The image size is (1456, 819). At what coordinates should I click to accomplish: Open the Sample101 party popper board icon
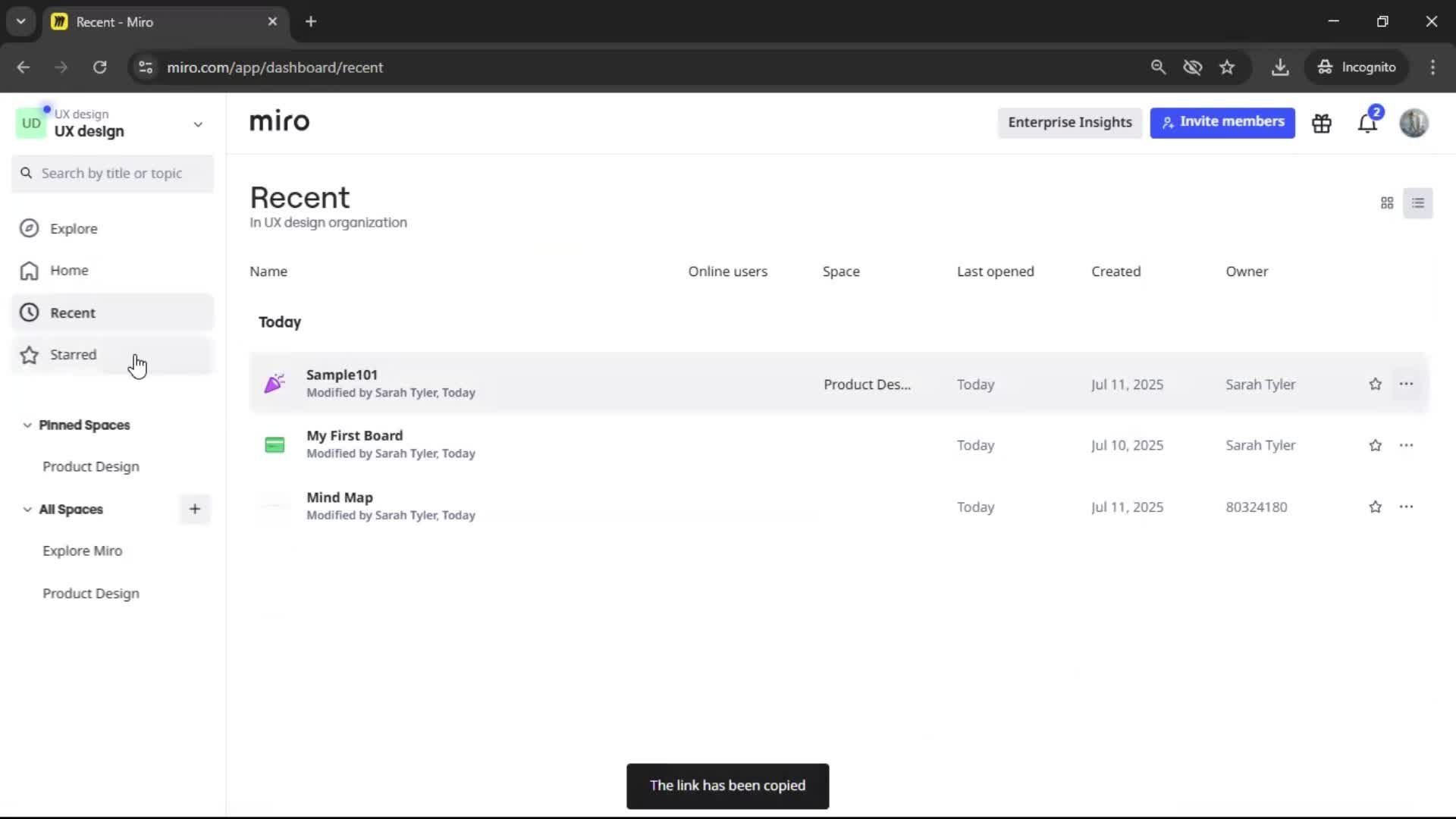click(x=275, y=384)
